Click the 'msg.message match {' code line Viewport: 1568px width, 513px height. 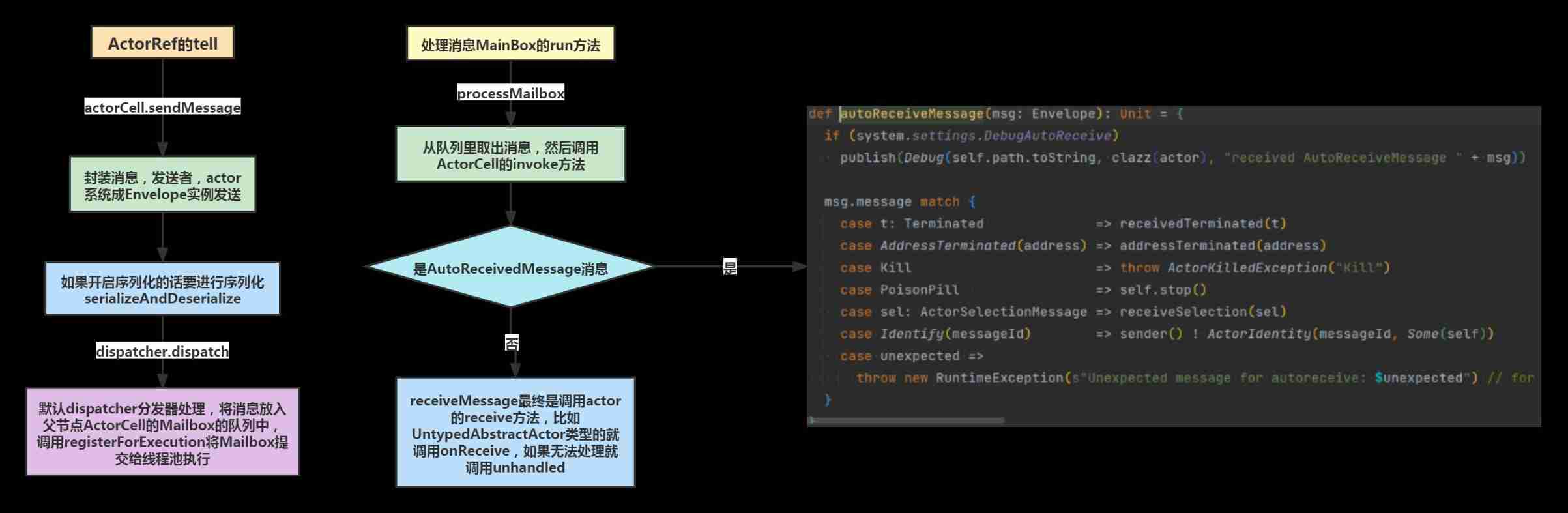(899, 201)
